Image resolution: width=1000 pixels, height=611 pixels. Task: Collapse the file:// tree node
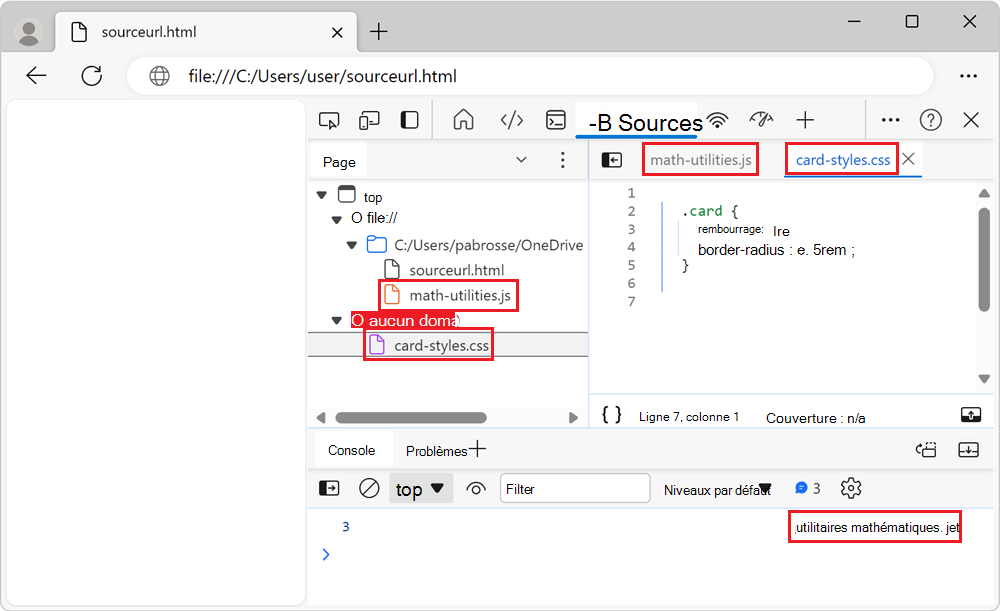tap(337, 219)
